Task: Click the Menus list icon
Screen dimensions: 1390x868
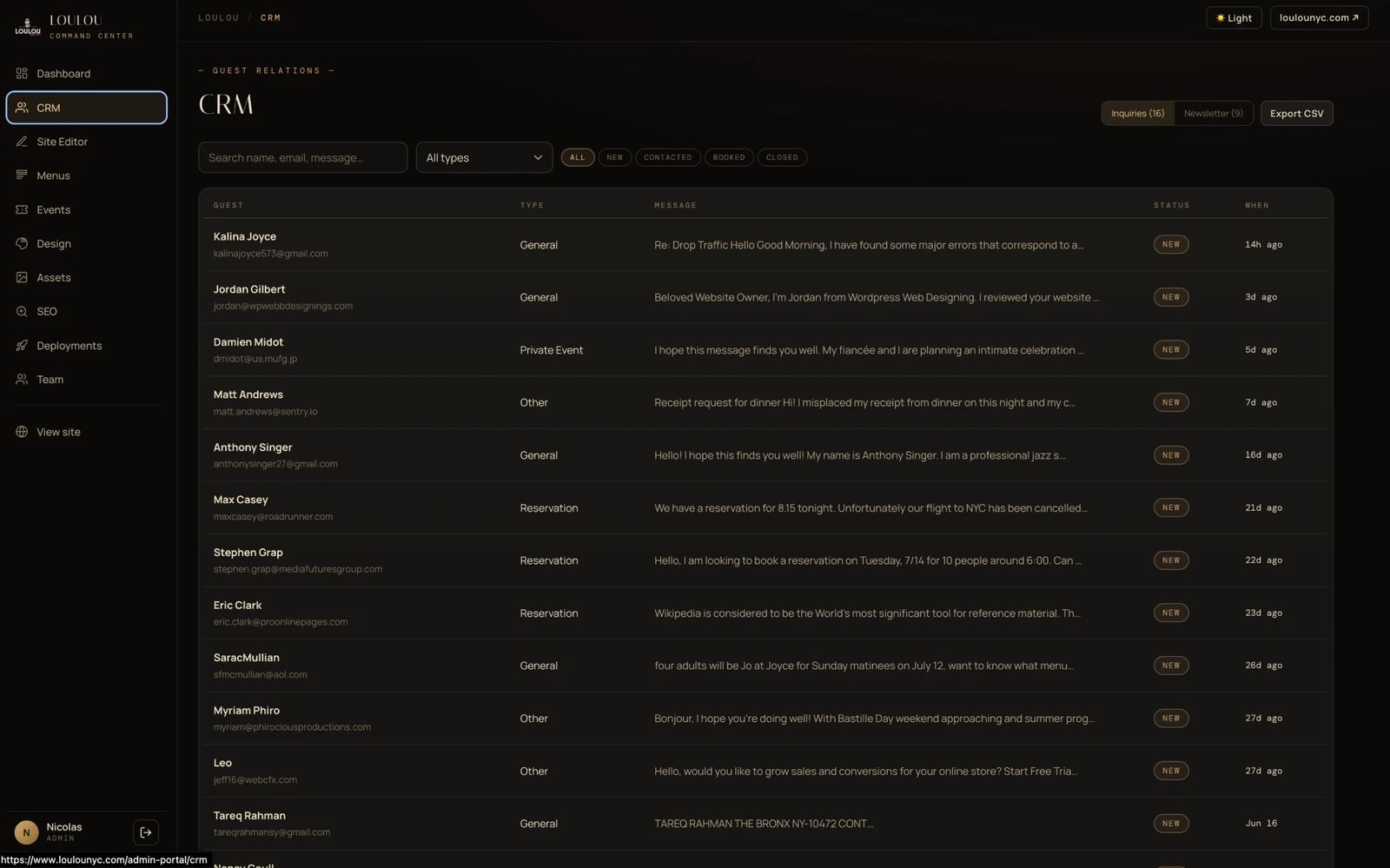Action: 22,176
